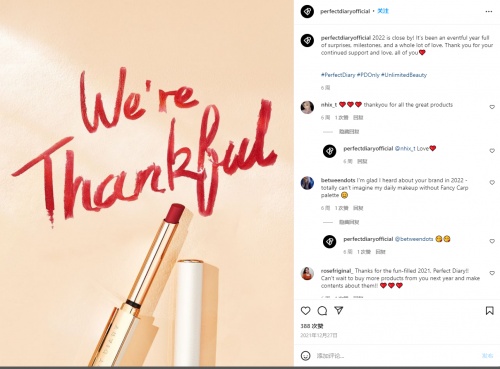Open #PerfectDiary hashtag link
The width and height of the screenshot is (500, 369).
click(338, 75)
